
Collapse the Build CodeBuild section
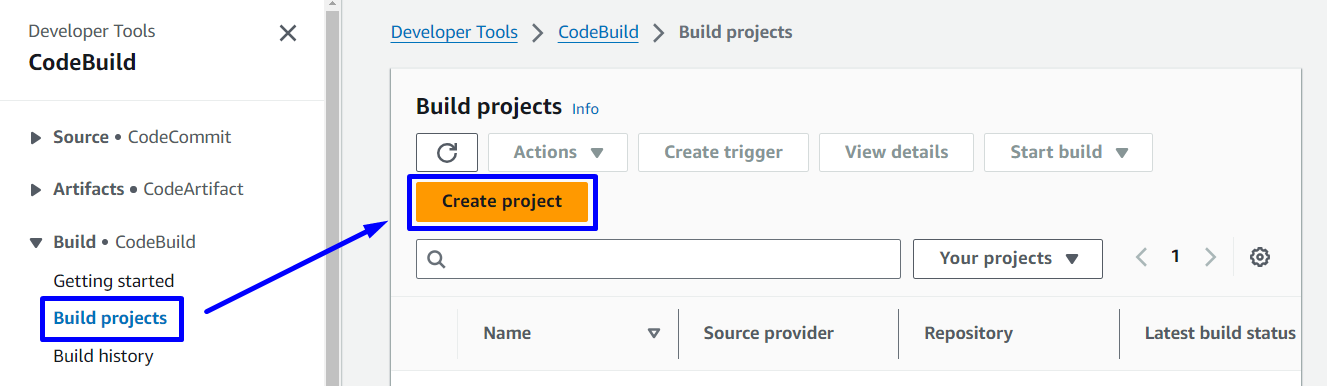37,242
